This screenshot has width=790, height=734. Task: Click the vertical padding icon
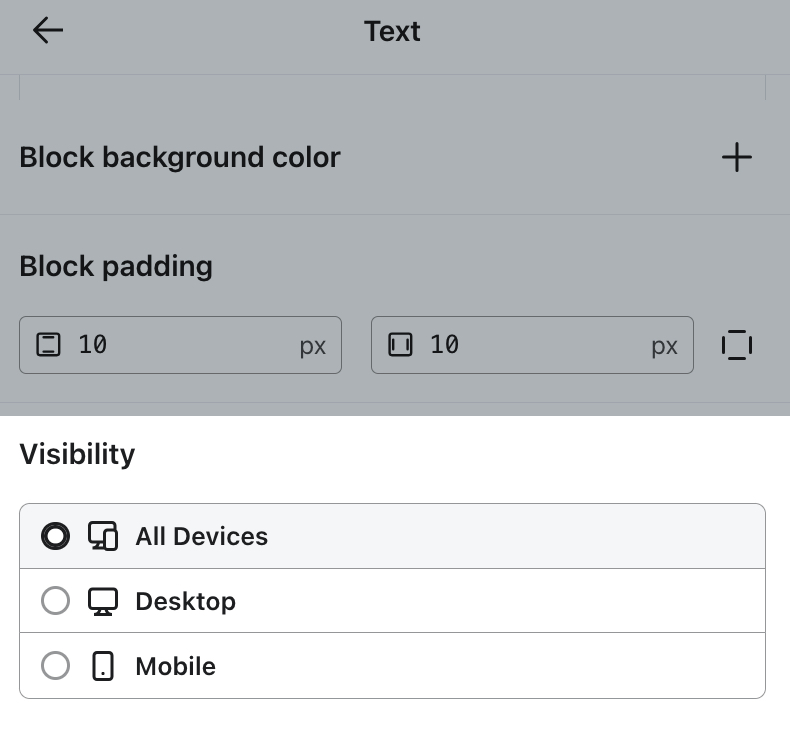point(48,345)
